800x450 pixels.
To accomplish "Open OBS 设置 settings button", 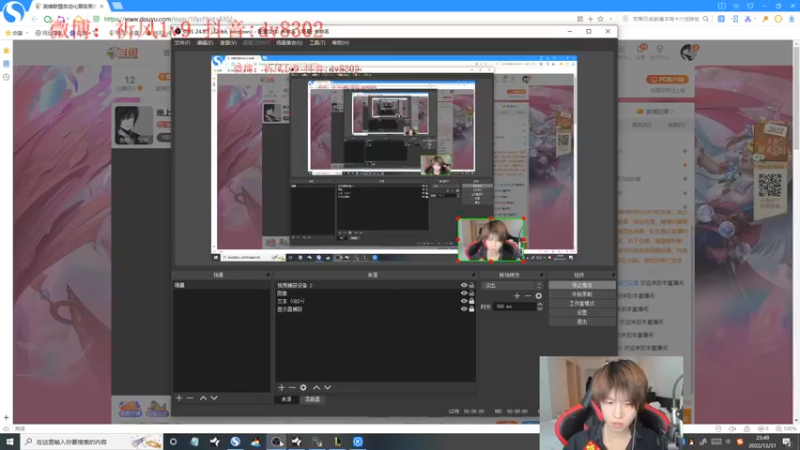I will 582,312.
